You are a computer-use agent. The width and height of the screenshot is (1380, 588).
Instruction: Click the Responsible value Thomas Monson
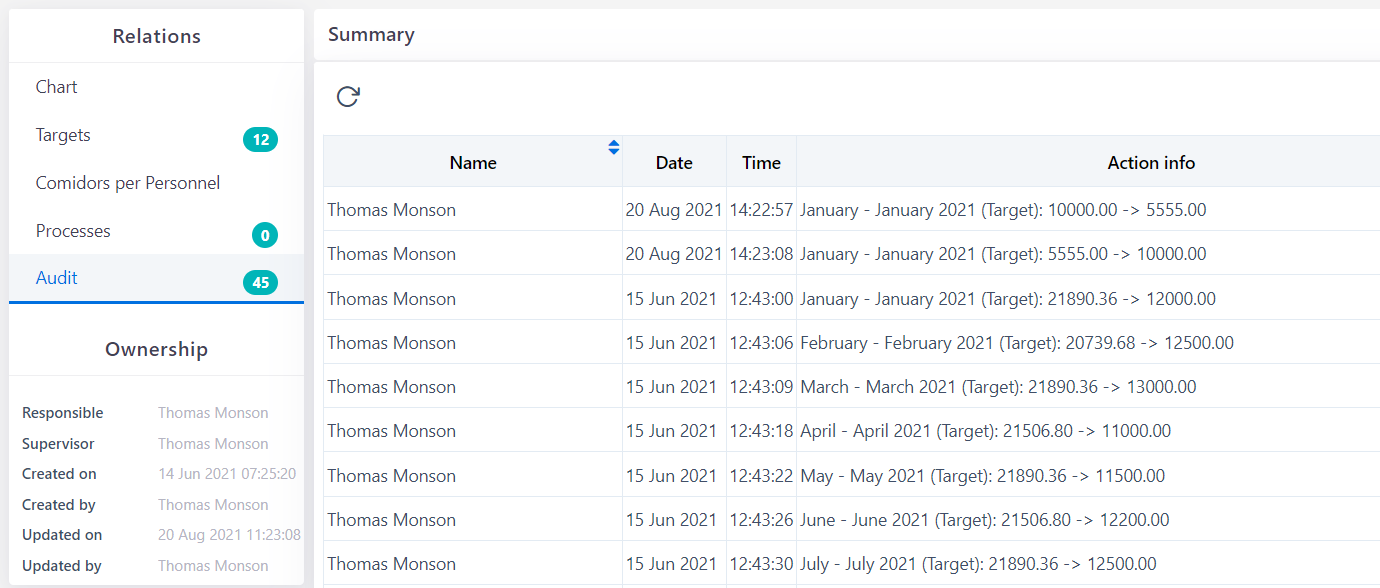click(x=213, y=413)
